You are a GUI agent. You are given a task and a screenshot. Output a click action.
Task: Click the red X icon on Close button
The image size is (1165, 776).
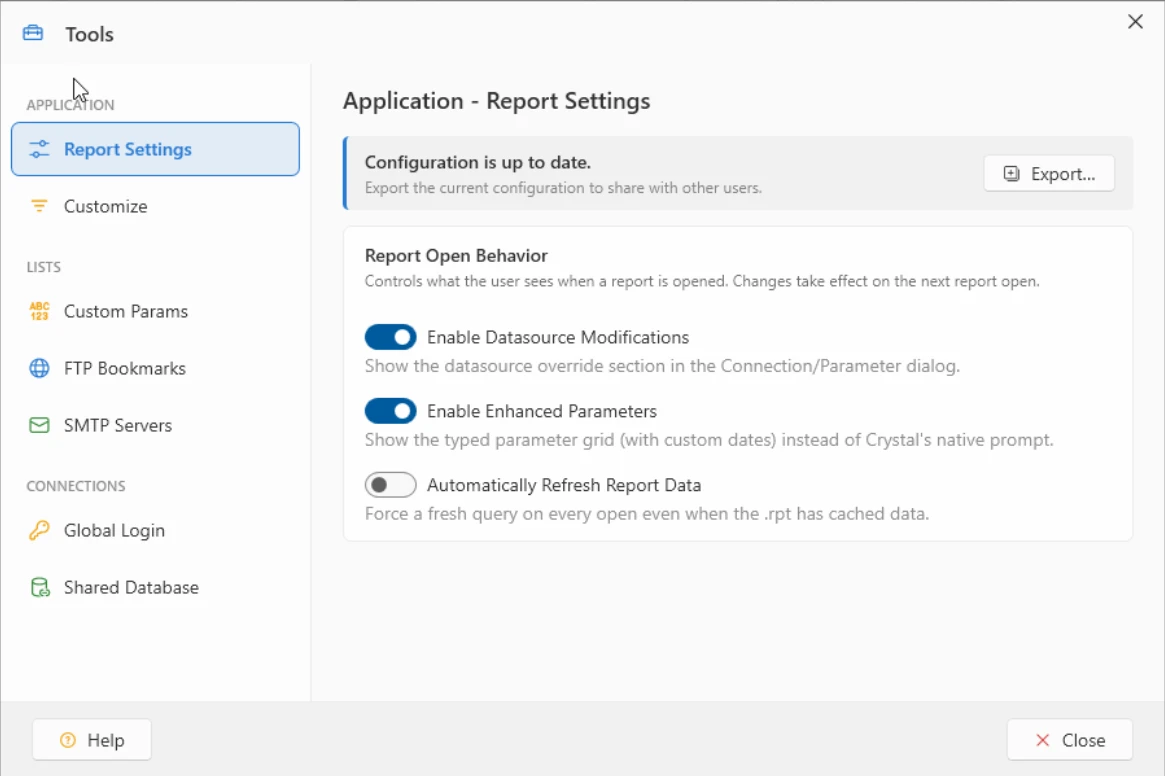[1042, 740]
